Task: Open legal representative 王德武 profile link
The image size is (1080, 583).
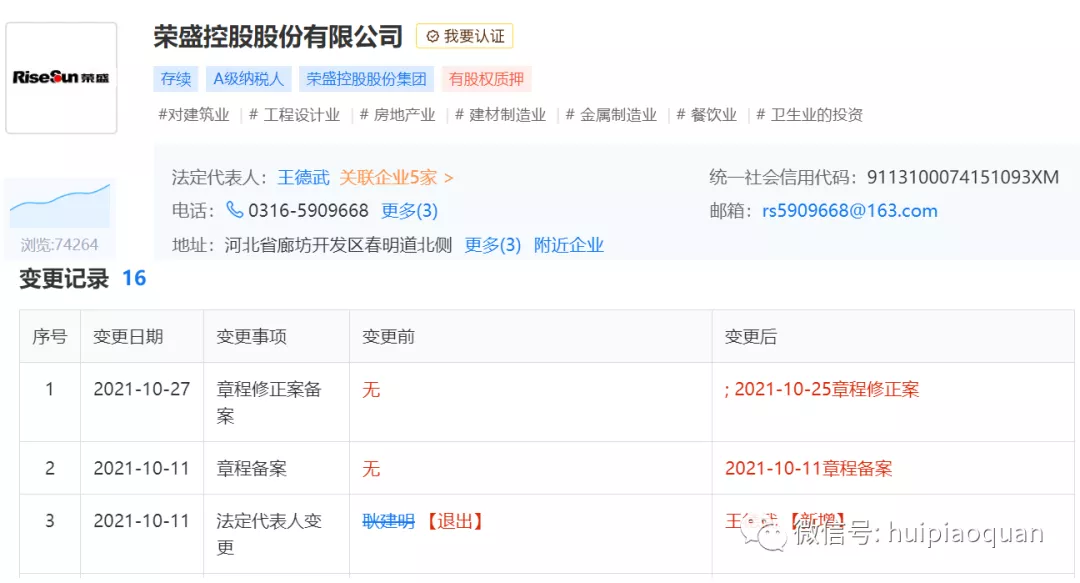Action: (303, 177)
